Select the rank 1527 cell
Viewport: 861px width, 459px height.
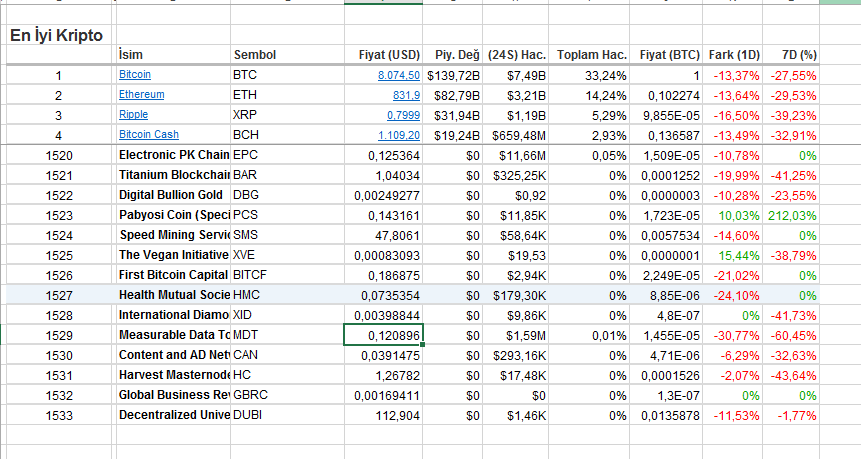pyautogui.click(x=59, y=295)
